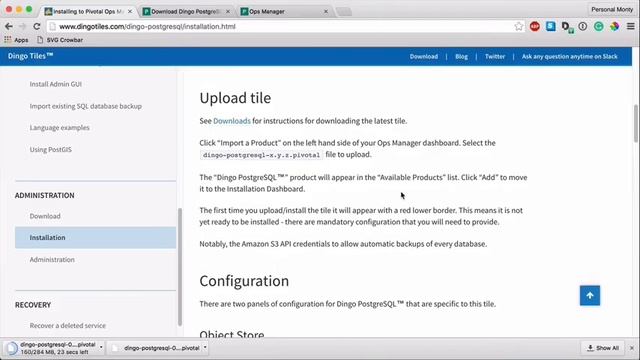Screen dimensions: 640x360
Task: Click the forward navigation arrow
Action: coord(22,27)
